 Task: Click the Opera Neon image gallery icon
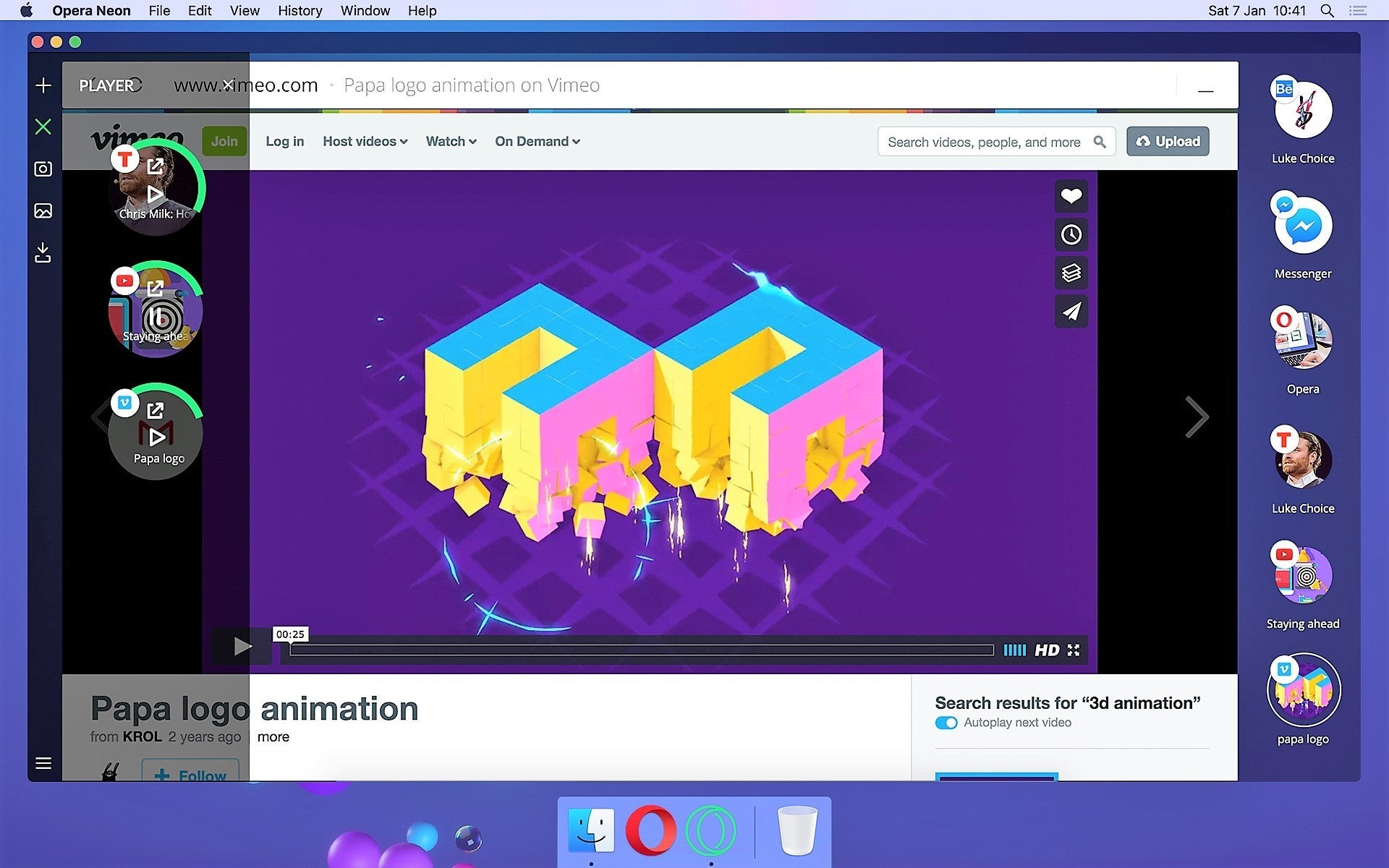pos(43,210)
